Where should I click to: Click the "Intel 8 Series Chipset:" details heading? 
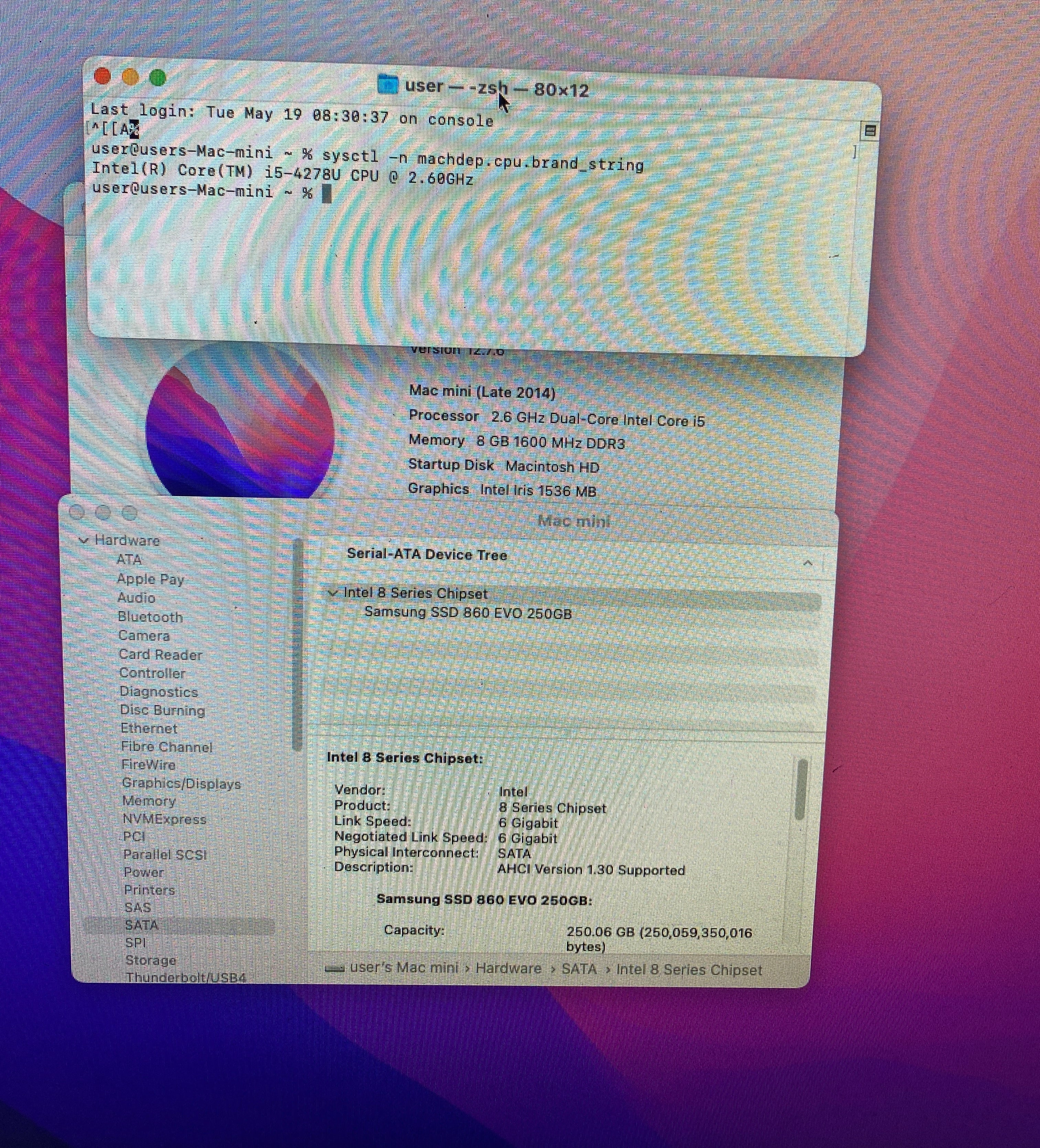pos(405,758)
